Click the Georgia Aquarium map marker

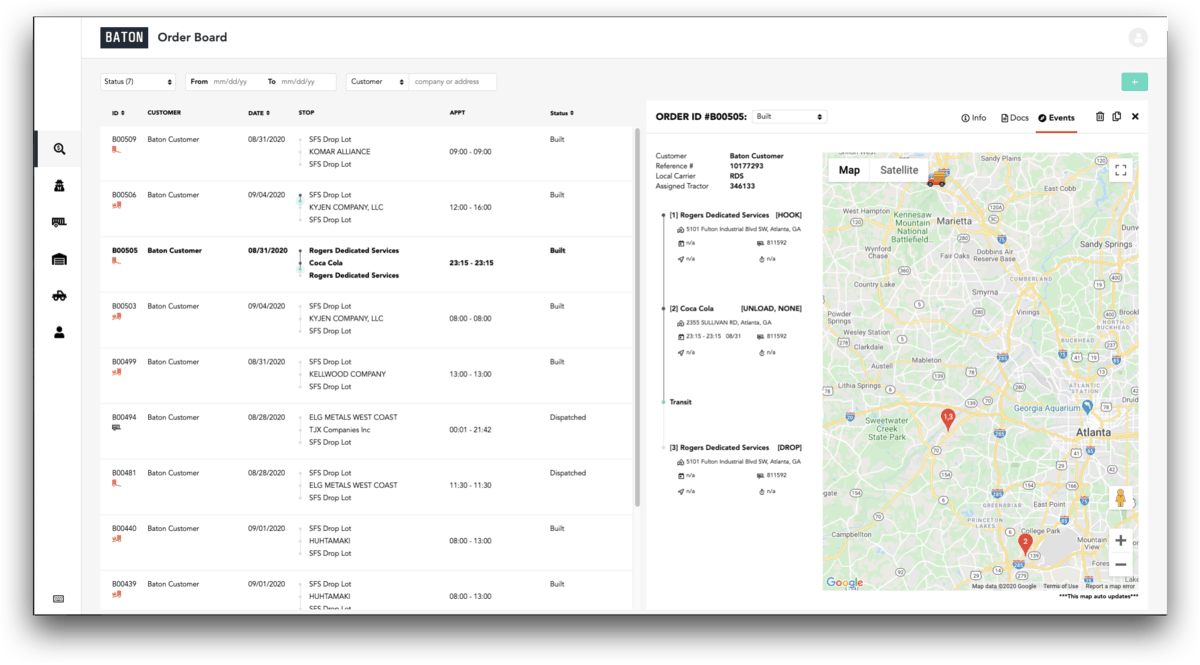click(x=1087, y=407)
